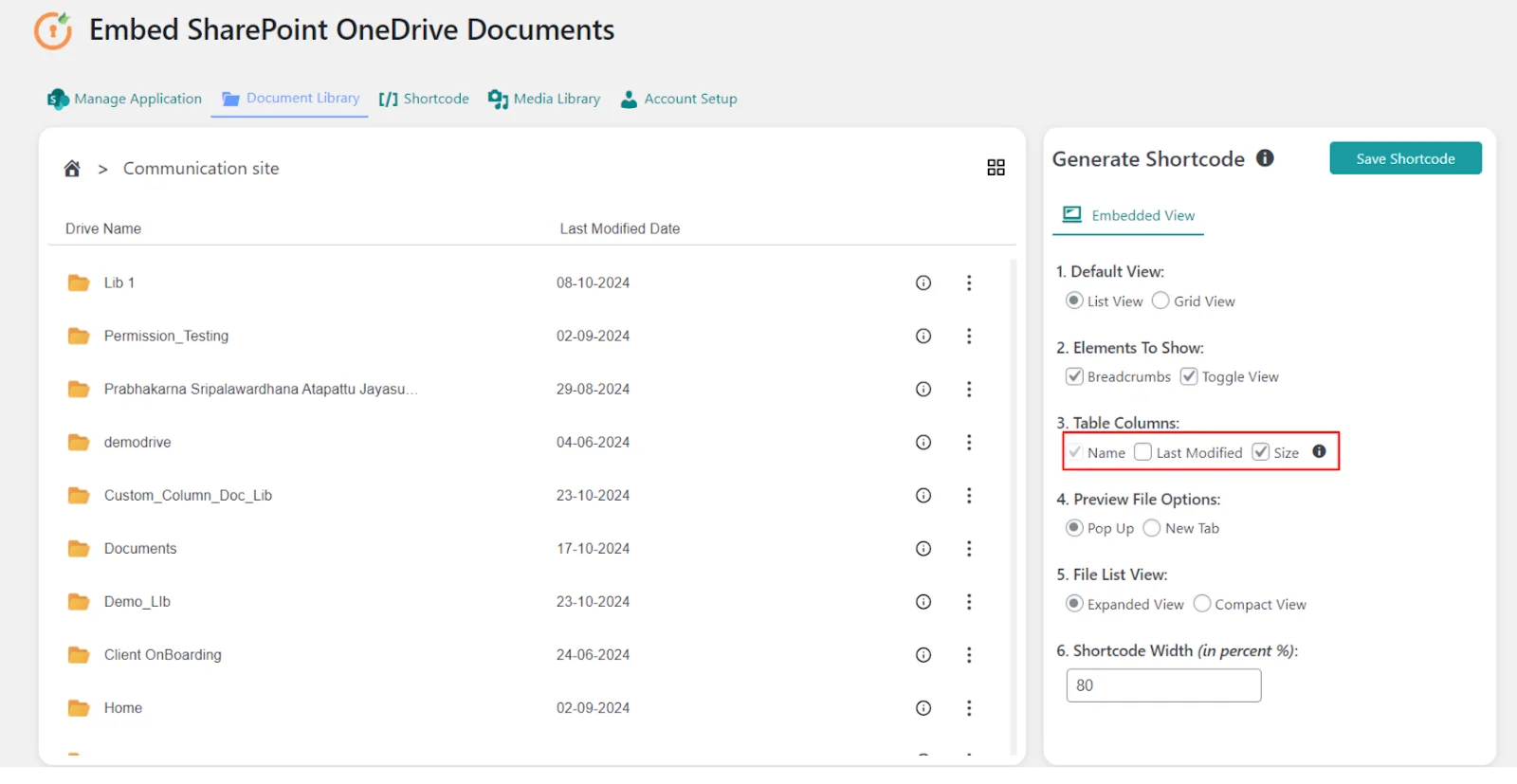Open more options for demodrive
Image resolution: width=1517 pixels, height=784 pixels.
click(969, 442)
